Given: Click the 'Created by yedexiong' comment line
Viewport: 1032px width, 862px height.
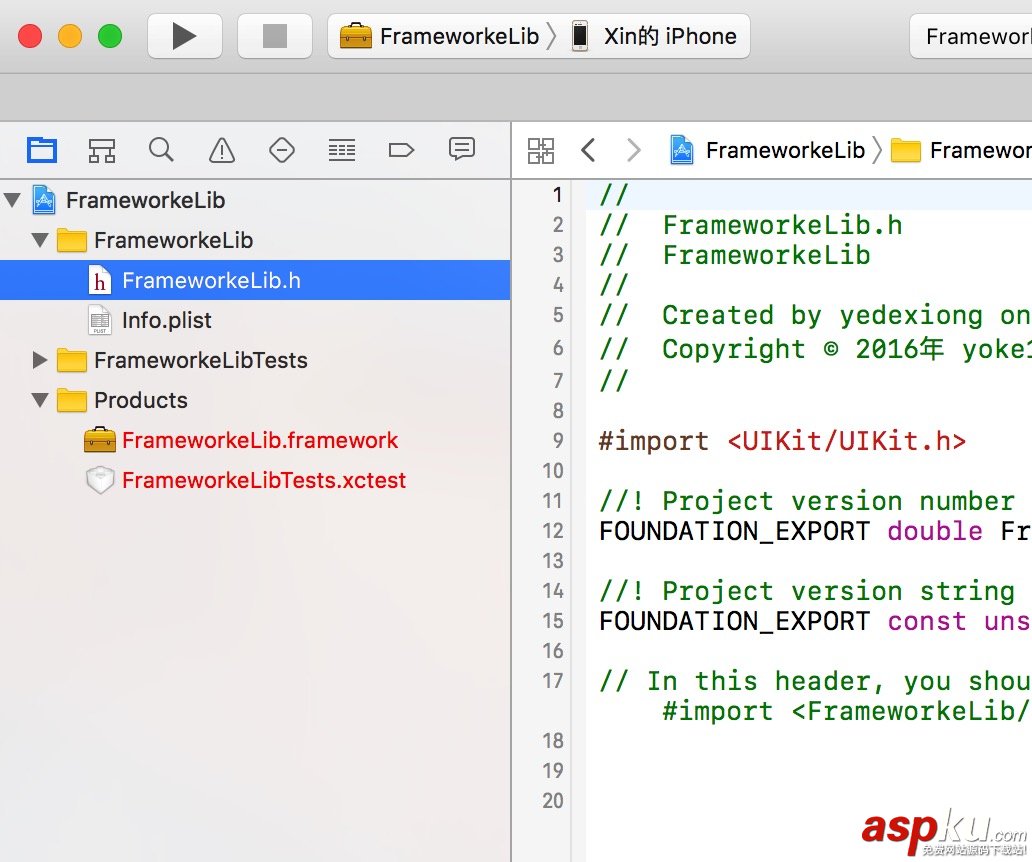Looking at the screenshot, I should click(x=815, y=315).
